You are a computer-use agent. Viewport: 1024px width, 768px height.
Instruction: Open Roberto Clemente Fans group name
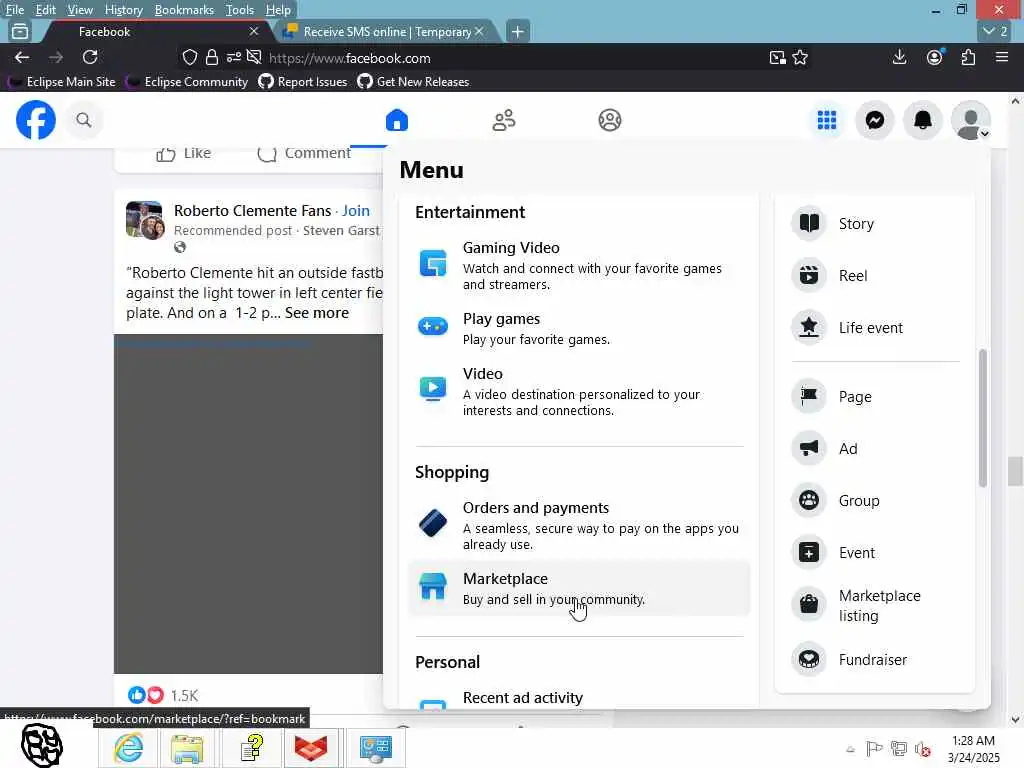pyautogui.click(x=252, y=211)
